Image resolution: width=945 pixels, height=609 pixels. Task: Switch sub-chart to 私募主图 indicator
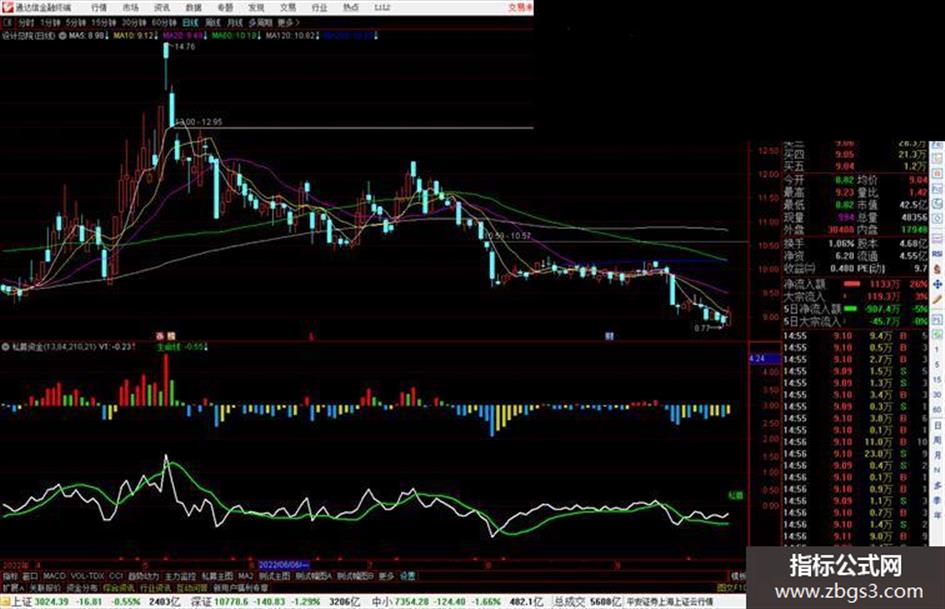pos(217,576)
